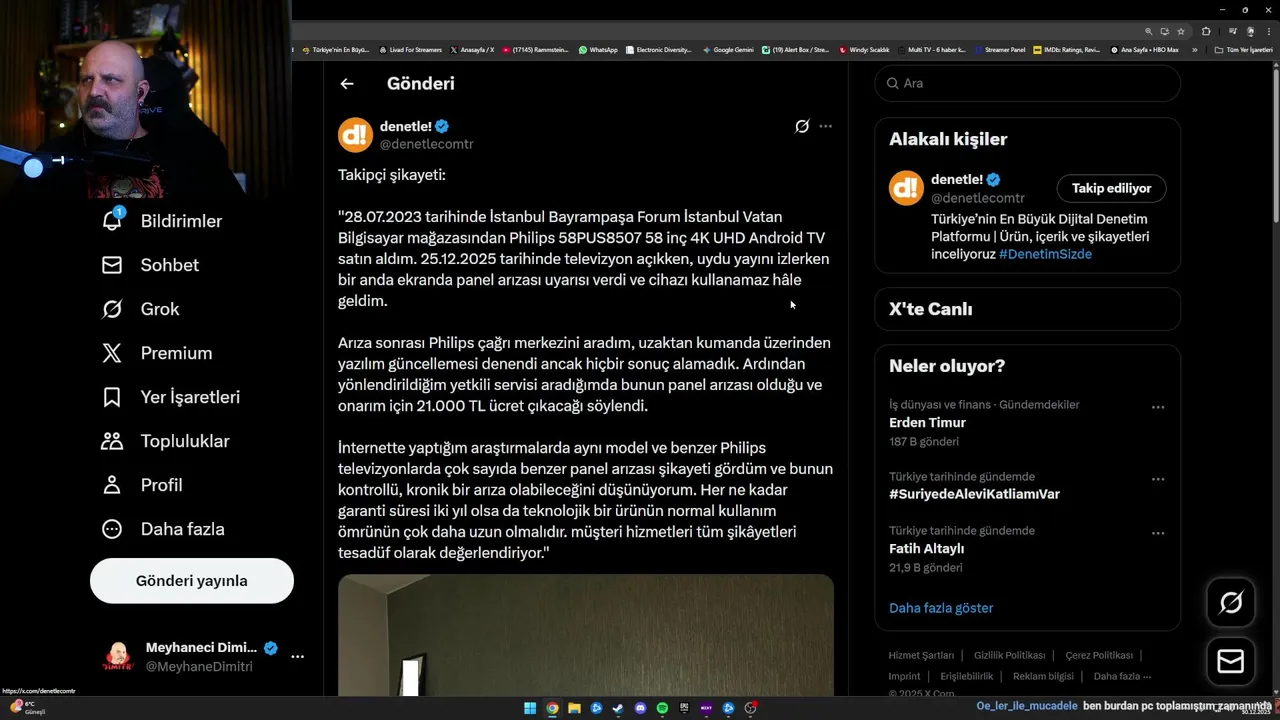
Task: Open File Explorer from taskbar
Action: tap(574, 708)
